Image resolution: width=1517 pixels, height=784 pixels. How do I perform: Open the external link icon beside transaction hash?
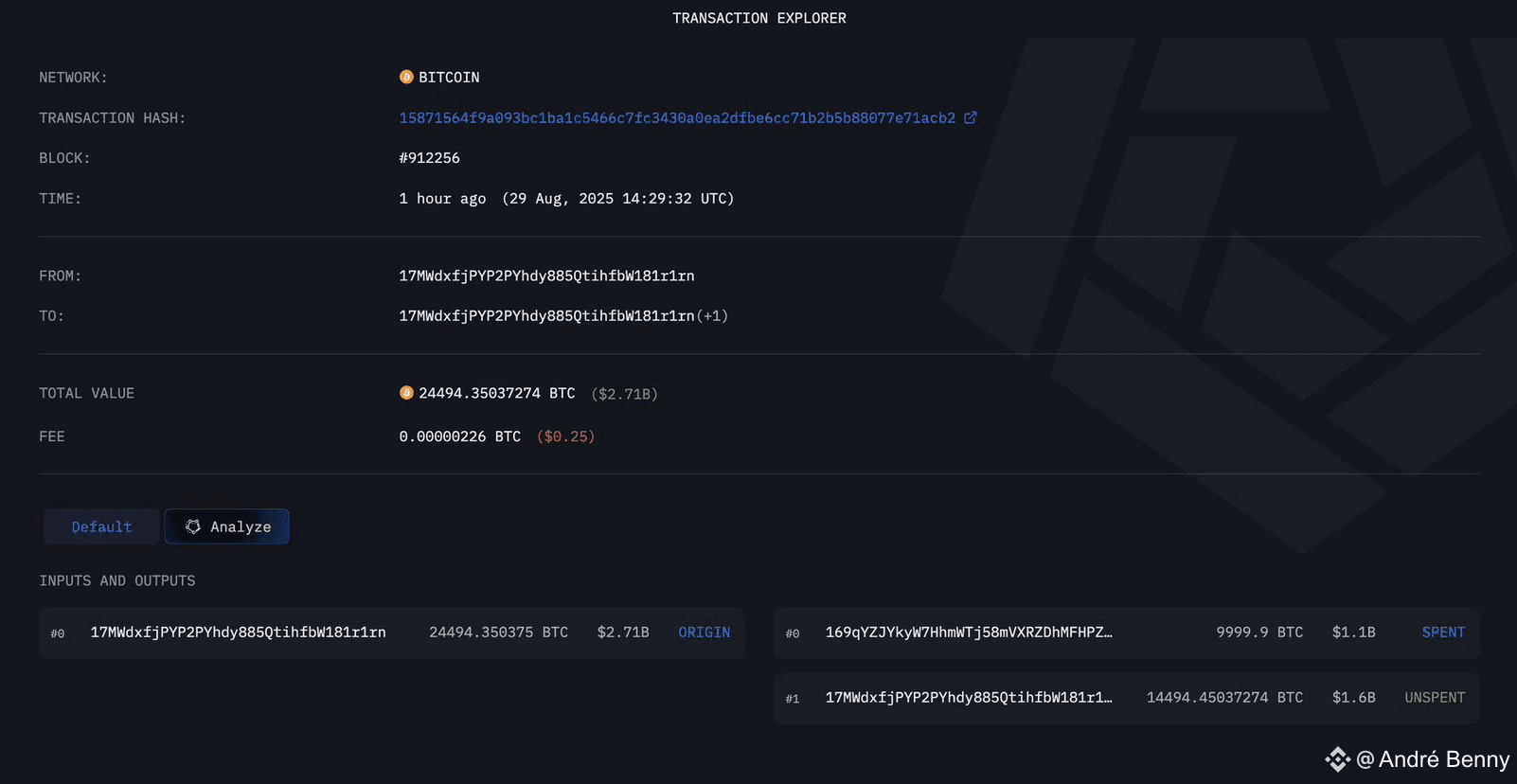pyautogui.click(x=970, y=117)
